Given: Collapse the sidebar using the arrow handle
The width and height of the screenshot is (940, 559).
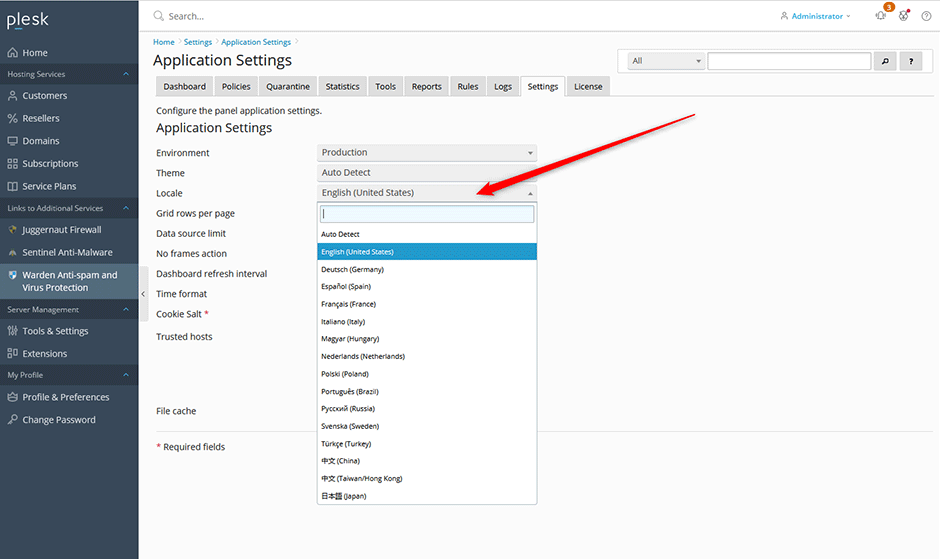Looking at the screenshot, I should (143, 294).
